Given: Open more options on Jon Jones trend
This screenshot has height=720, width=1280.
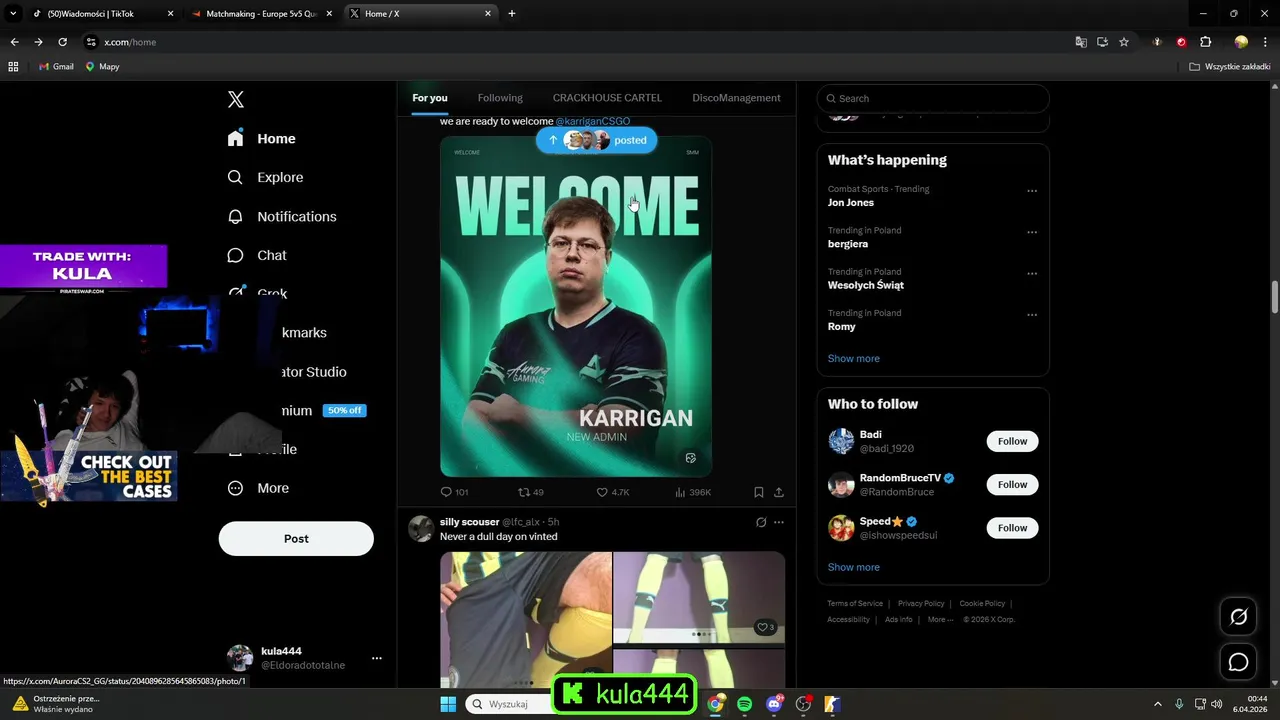Looking at the screenshot, I should coord(1032,191).
